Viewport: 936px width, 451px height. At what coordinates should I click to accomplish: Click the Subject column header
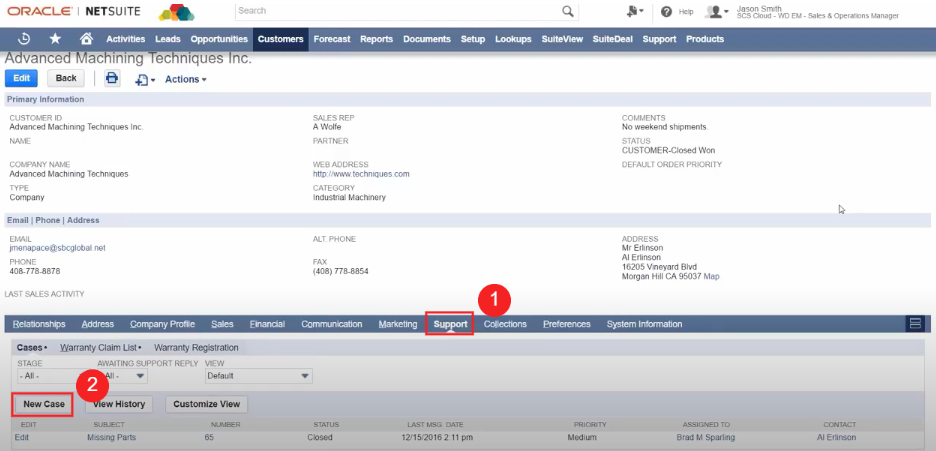109,425
